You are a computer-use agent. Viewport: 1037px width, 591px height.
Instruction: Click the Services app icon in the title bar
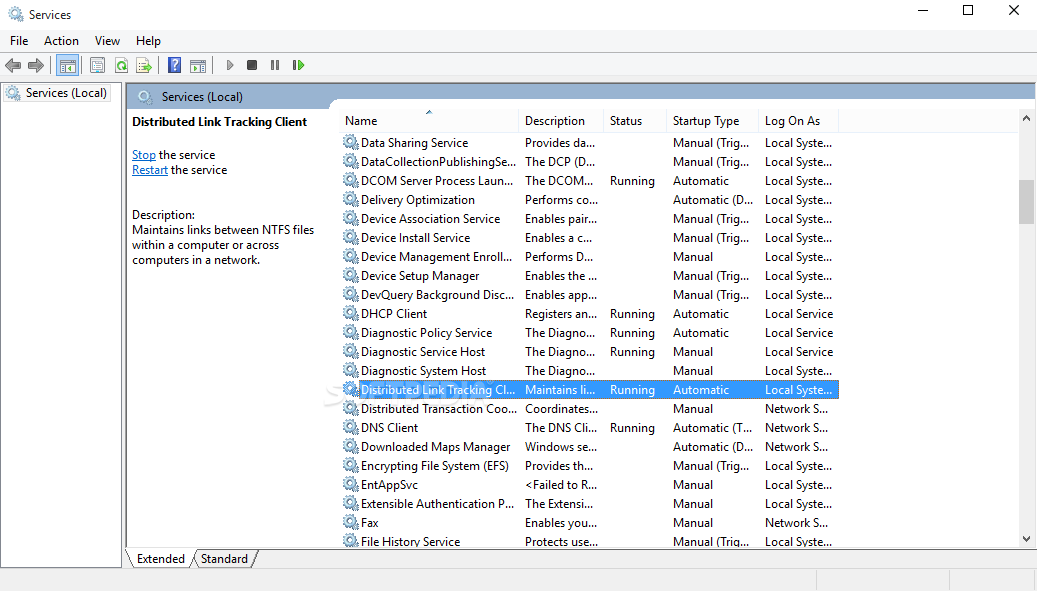[15, 14]
